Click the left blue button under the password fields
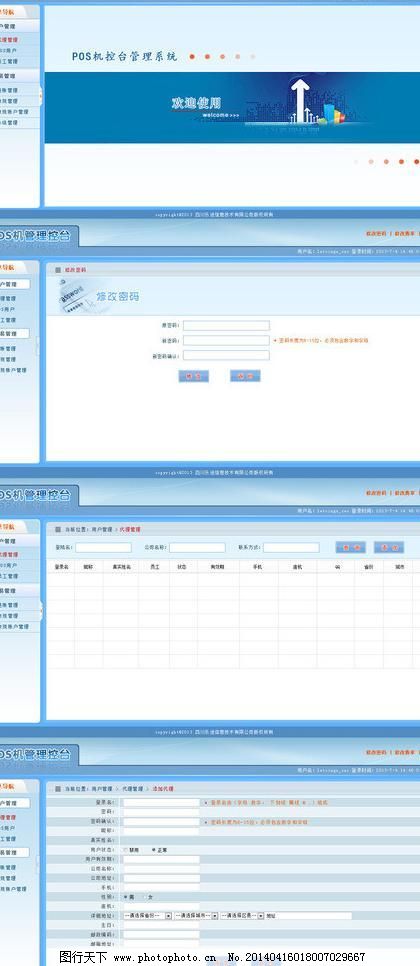 tap(193, 376)
